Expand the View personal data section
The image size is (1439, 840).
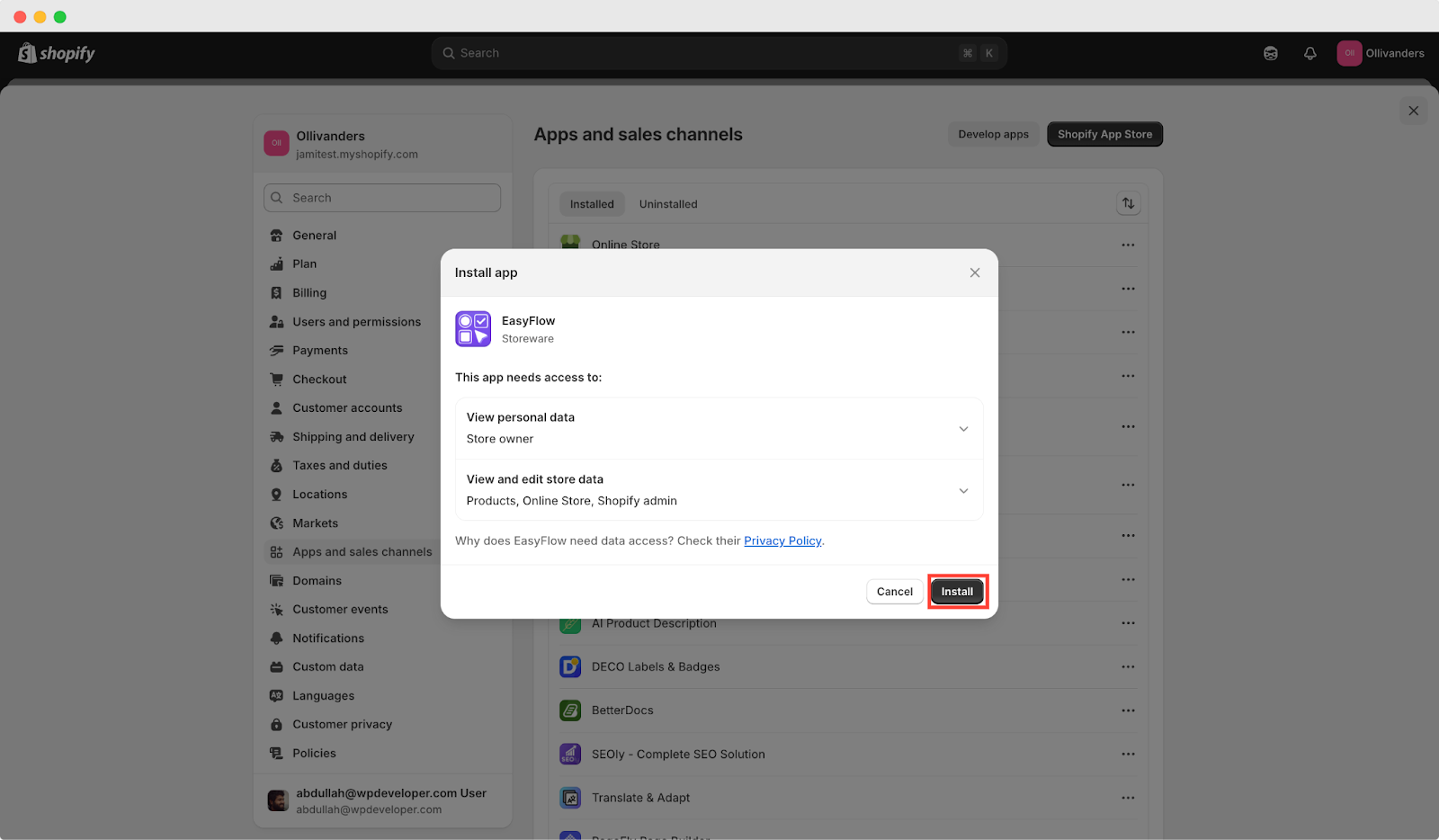719,428
